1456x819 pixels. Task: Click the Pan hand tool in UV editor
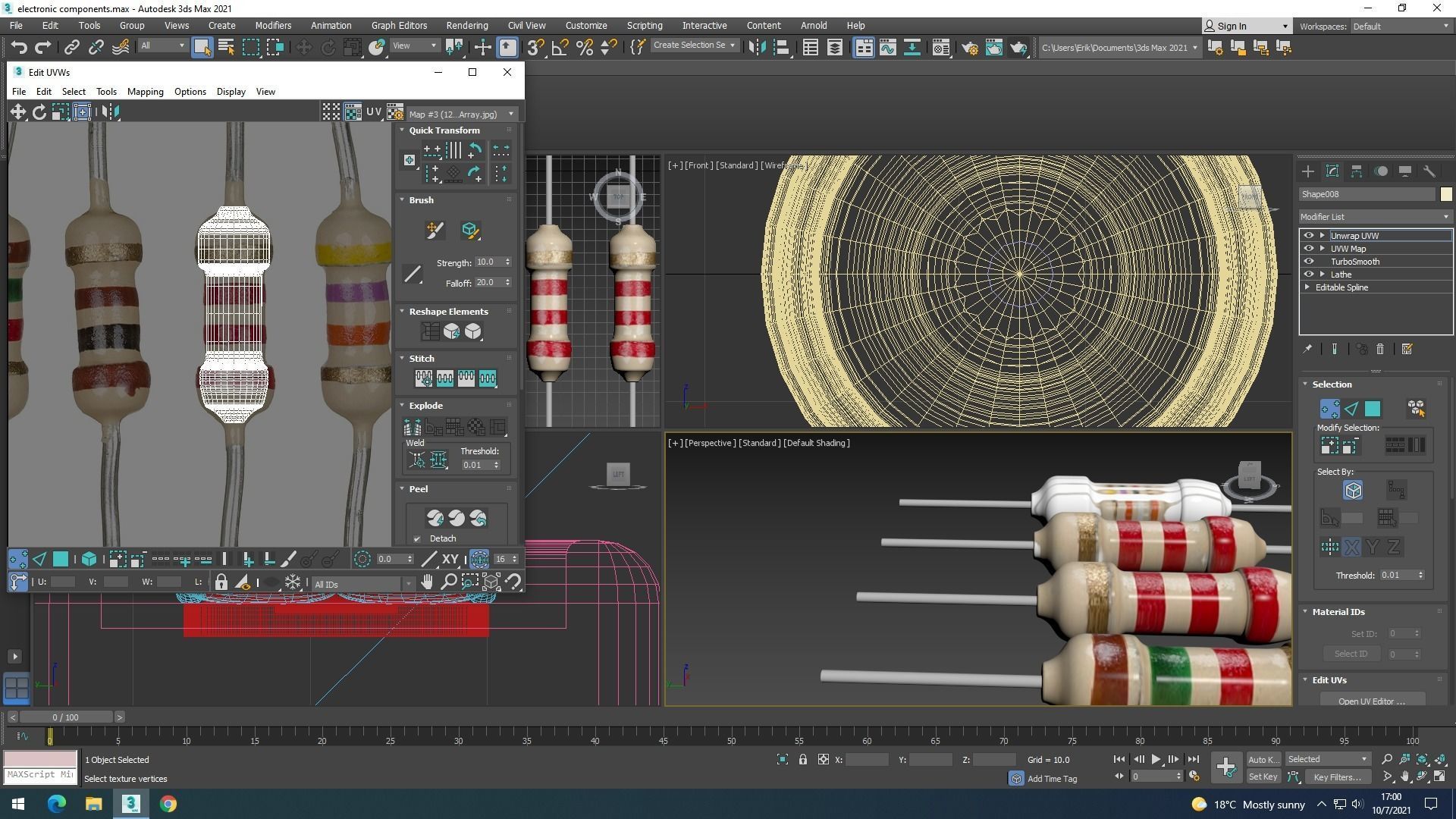click(x=427, y=582)
